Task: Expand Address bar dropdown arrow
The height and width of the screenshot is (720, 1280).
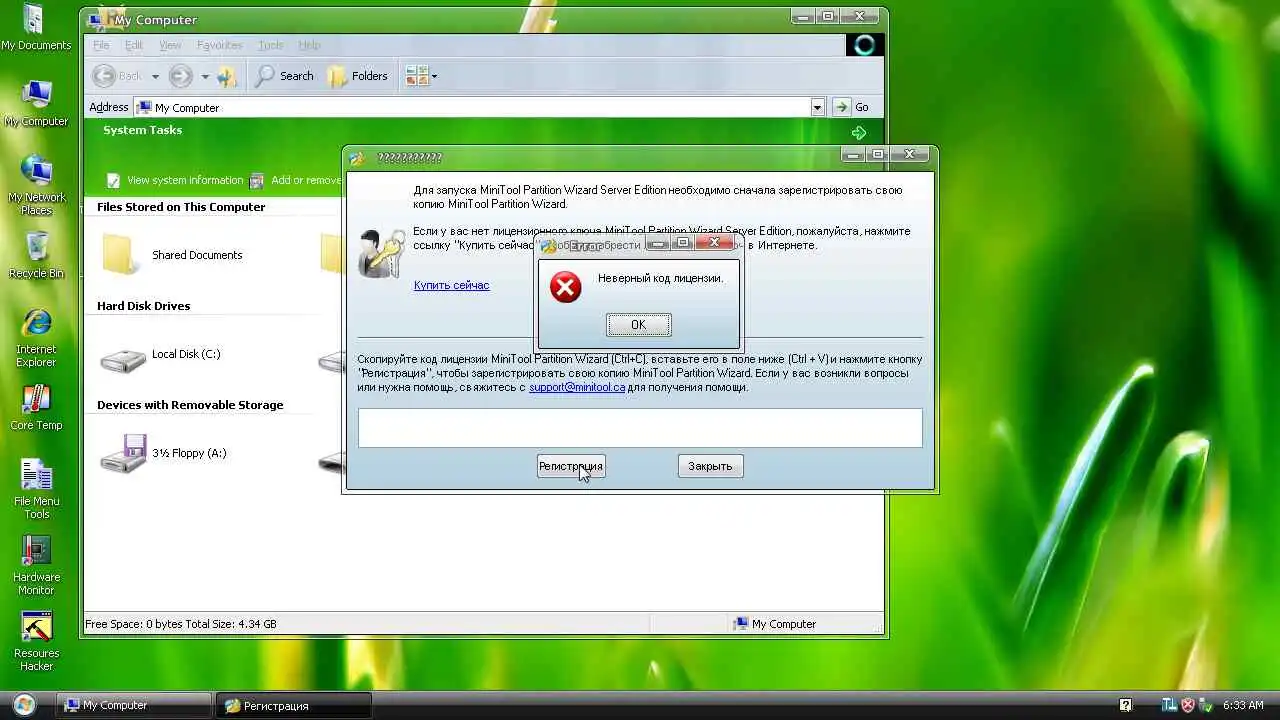Action: 817,107
